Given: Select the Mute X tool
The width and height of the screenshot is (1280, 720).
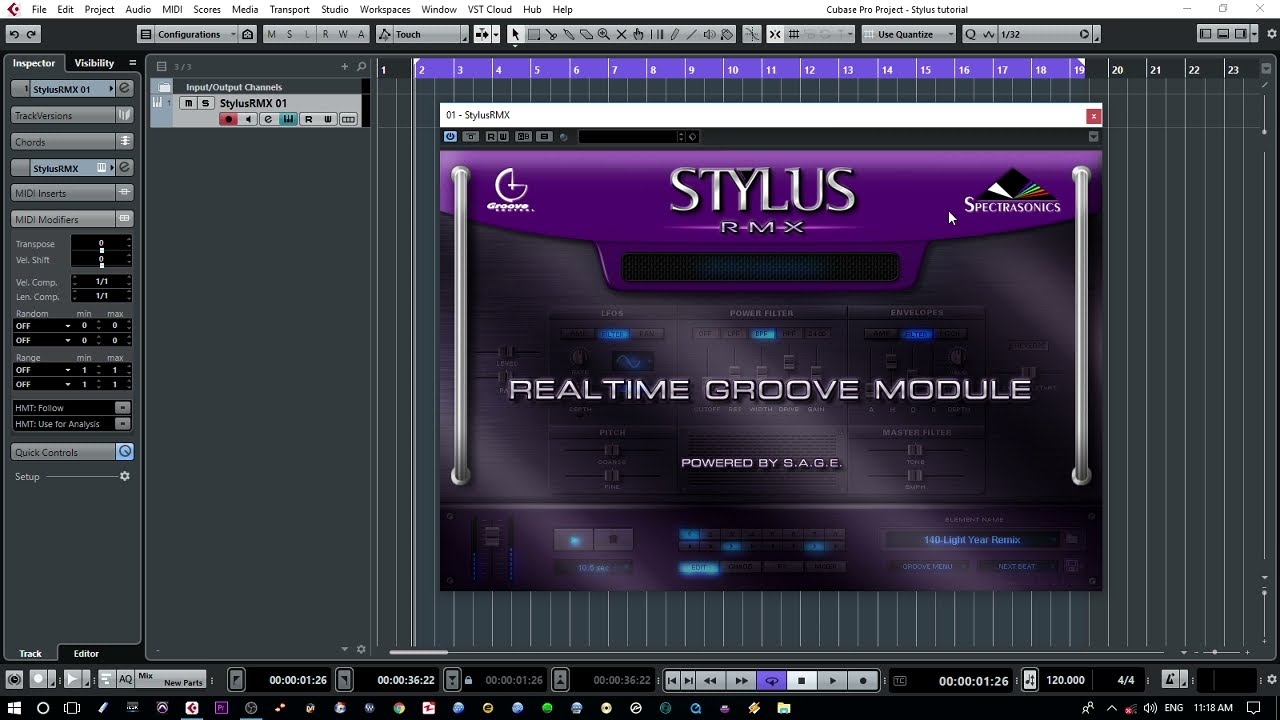Looking at the screenshot, I should [x=621, y=34].
